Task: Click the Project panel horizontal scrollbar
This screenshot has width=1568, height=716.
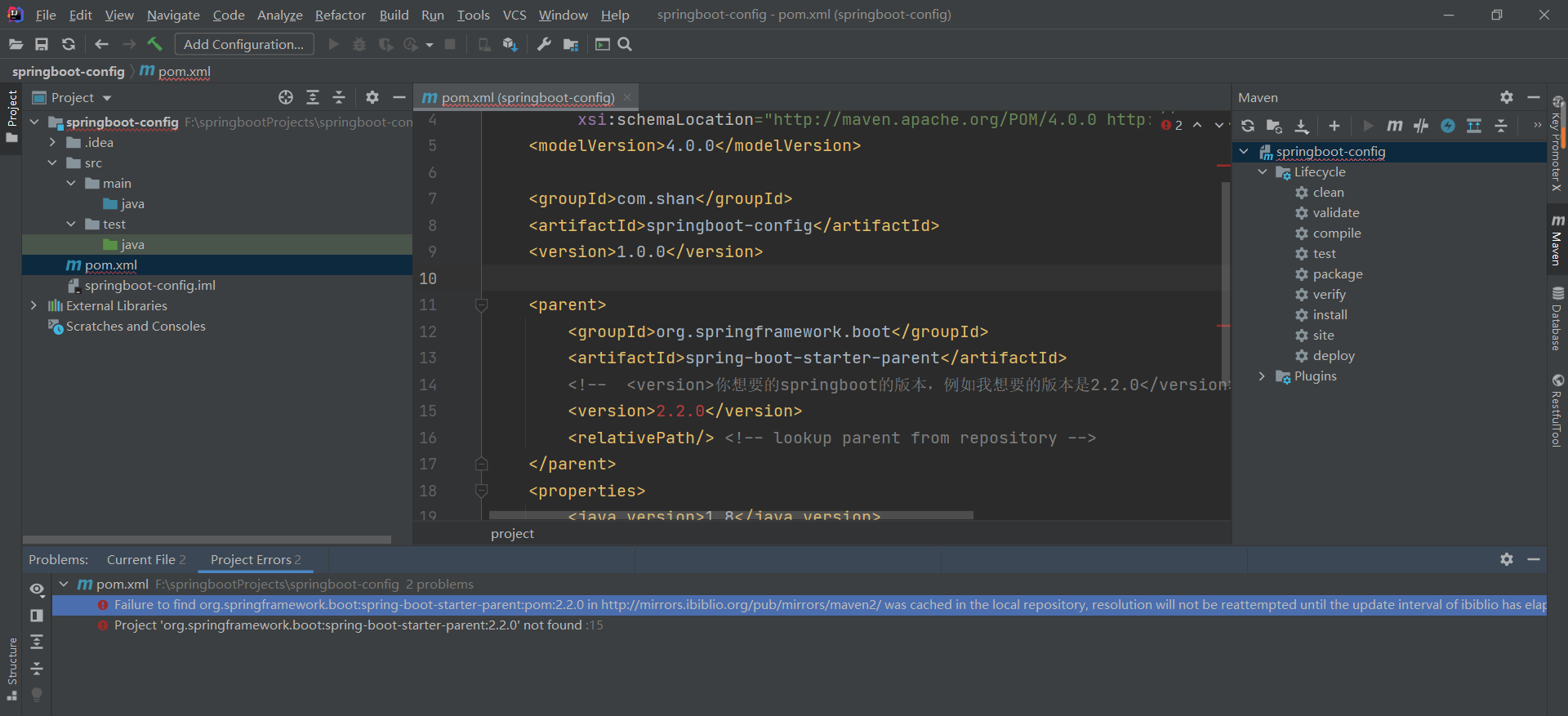Action: pos(207,540)
